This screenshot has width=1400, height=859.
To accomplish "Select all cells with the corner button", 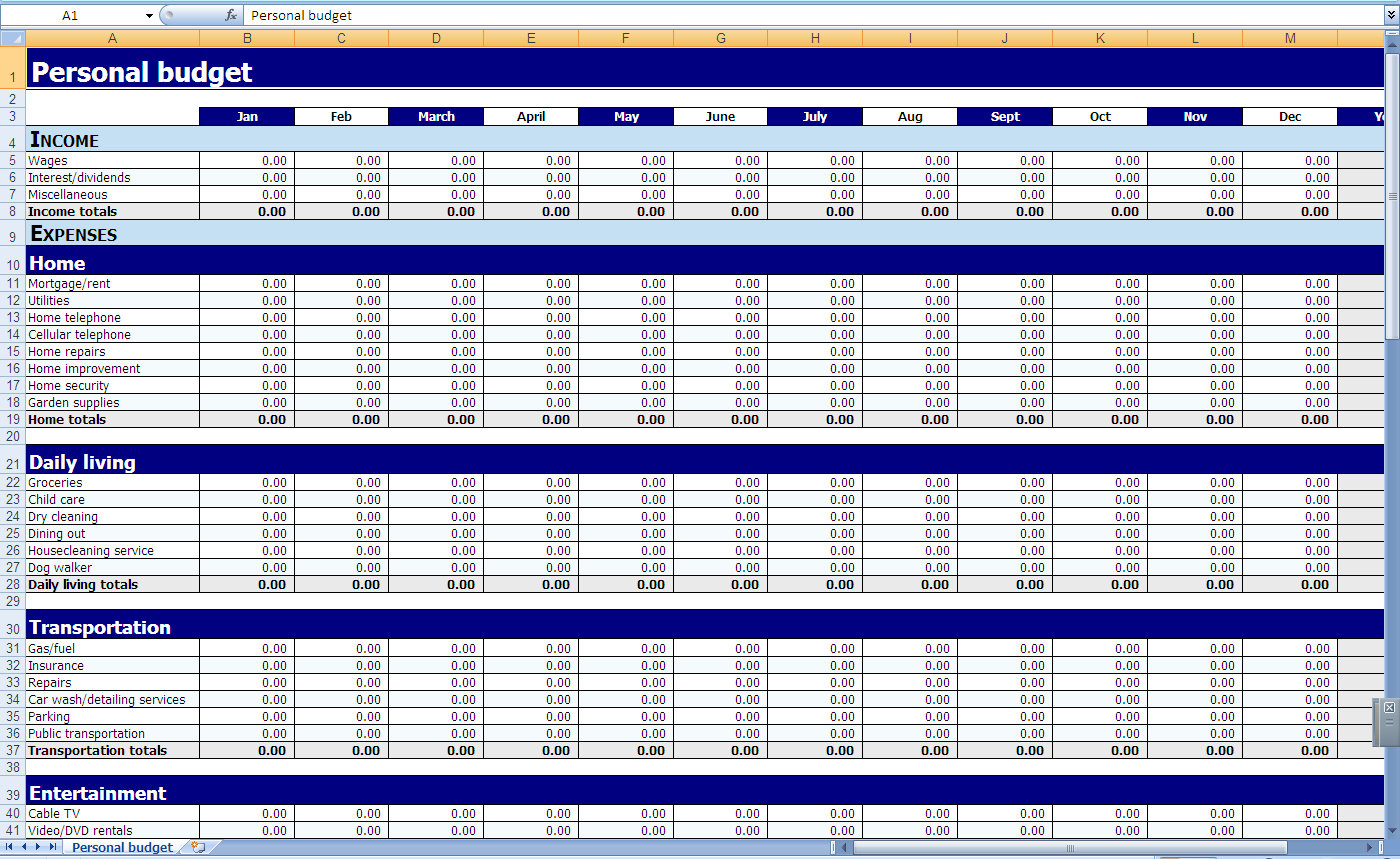I will coord(11,37).
